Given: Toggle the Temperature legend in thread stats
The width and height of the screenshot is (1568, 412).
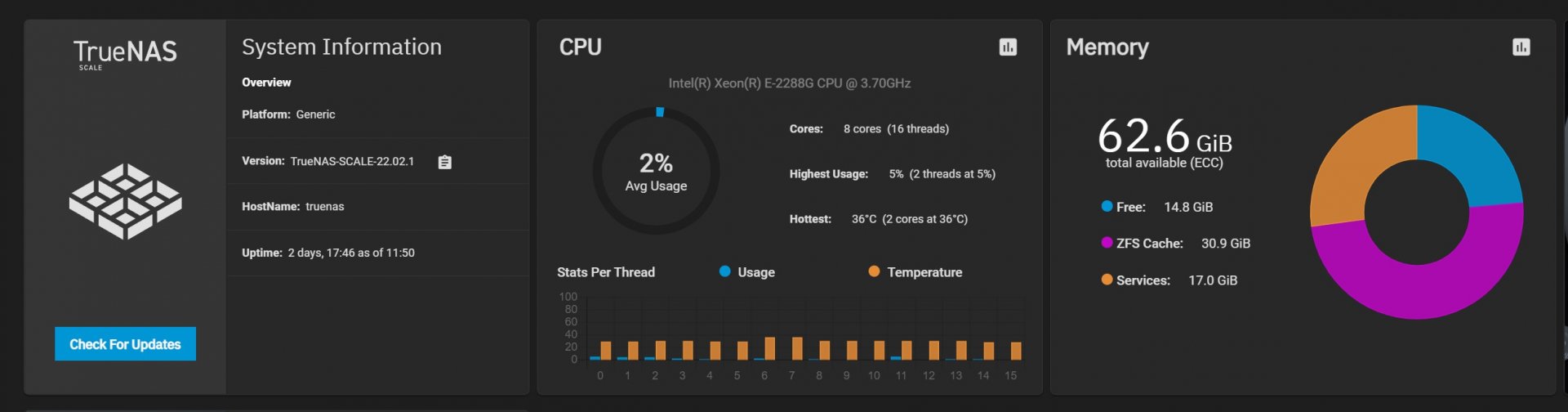Looking at the screenshot, I should [915, 272].
